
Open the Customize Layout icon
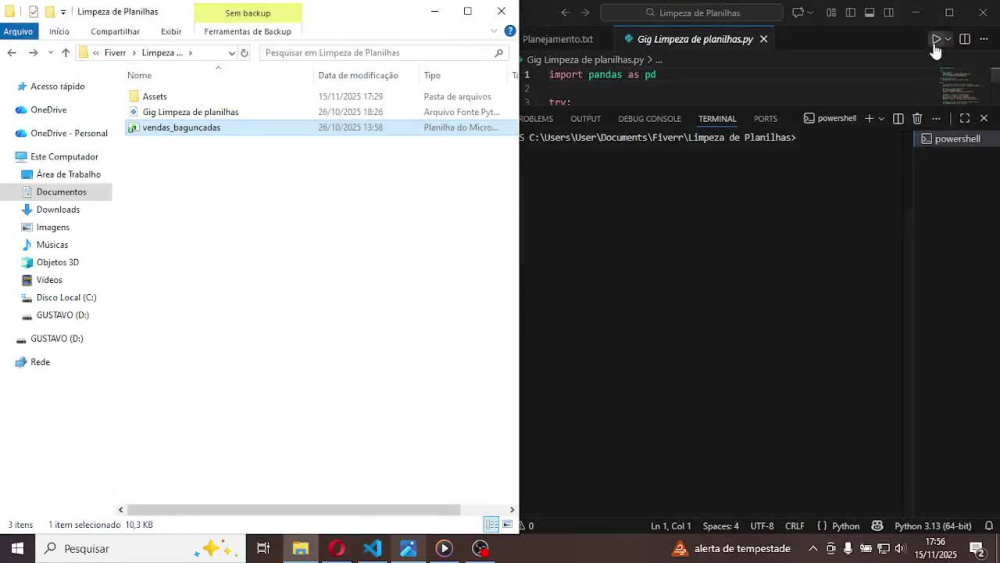831,12
